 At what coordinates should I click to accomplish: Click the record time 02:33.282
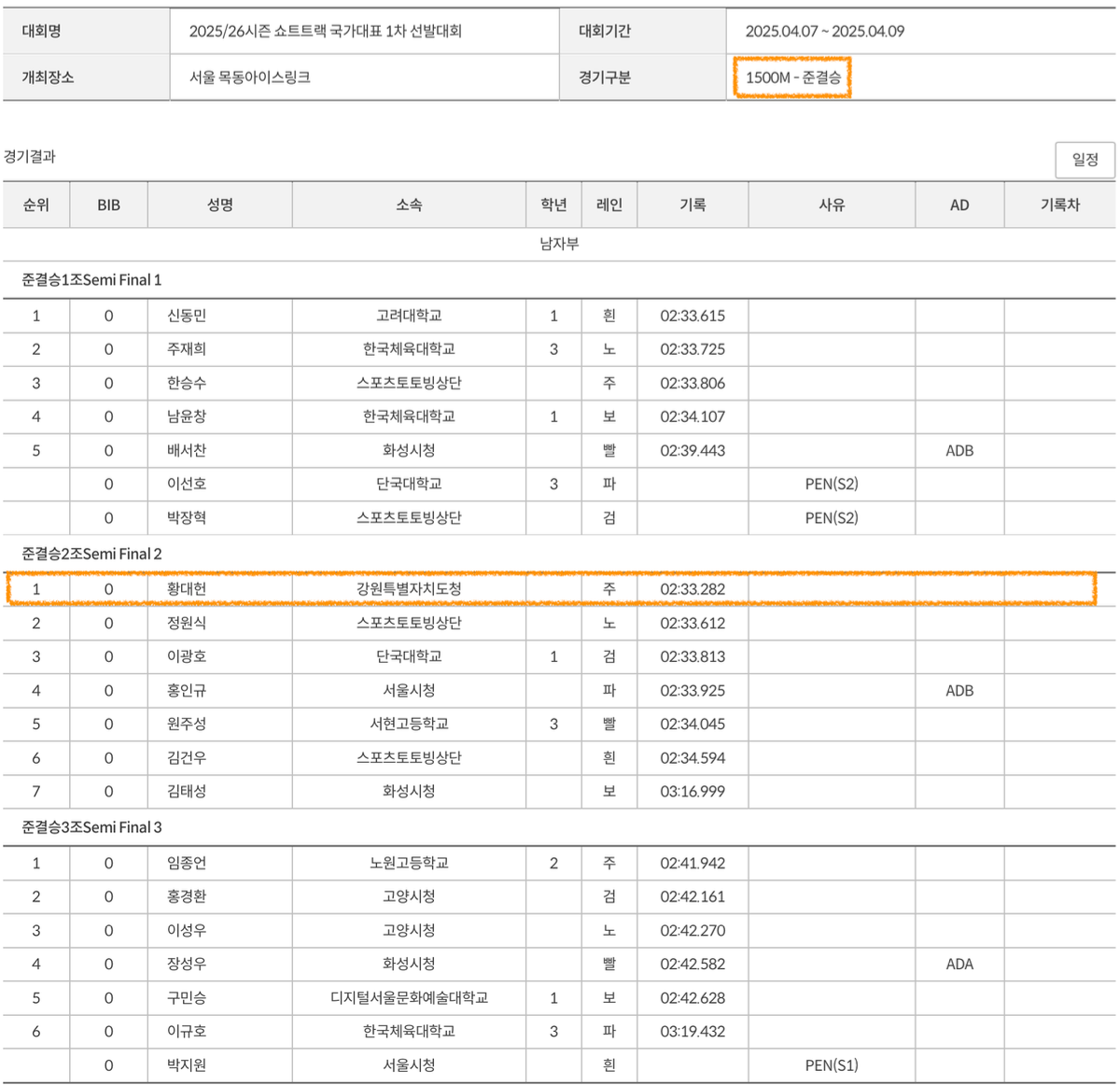click(x=693, y=589)
